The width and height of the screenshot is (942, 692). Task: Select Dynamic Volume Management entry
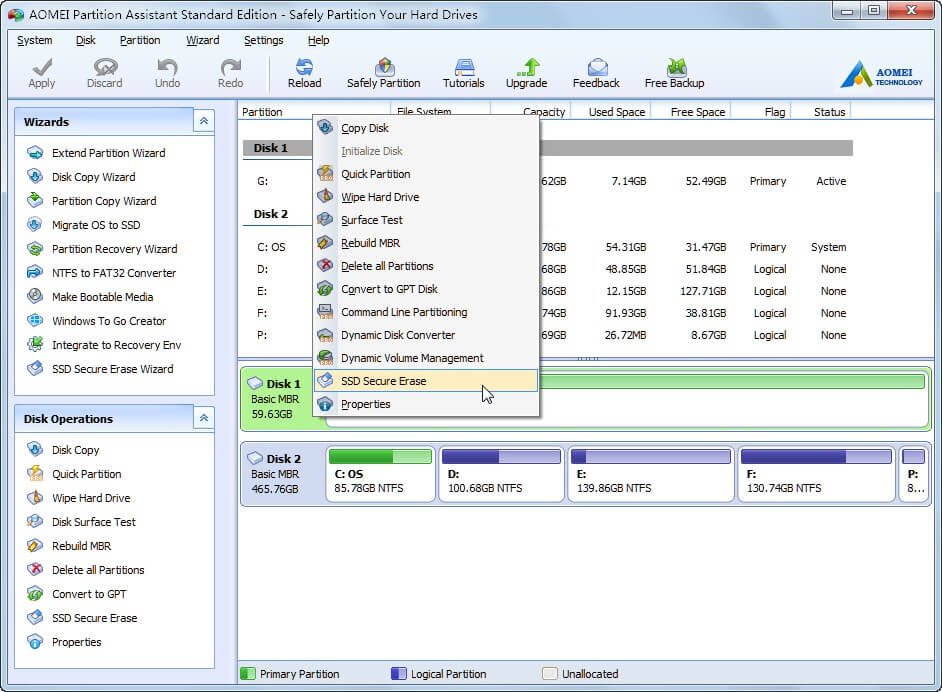(426, 358)
